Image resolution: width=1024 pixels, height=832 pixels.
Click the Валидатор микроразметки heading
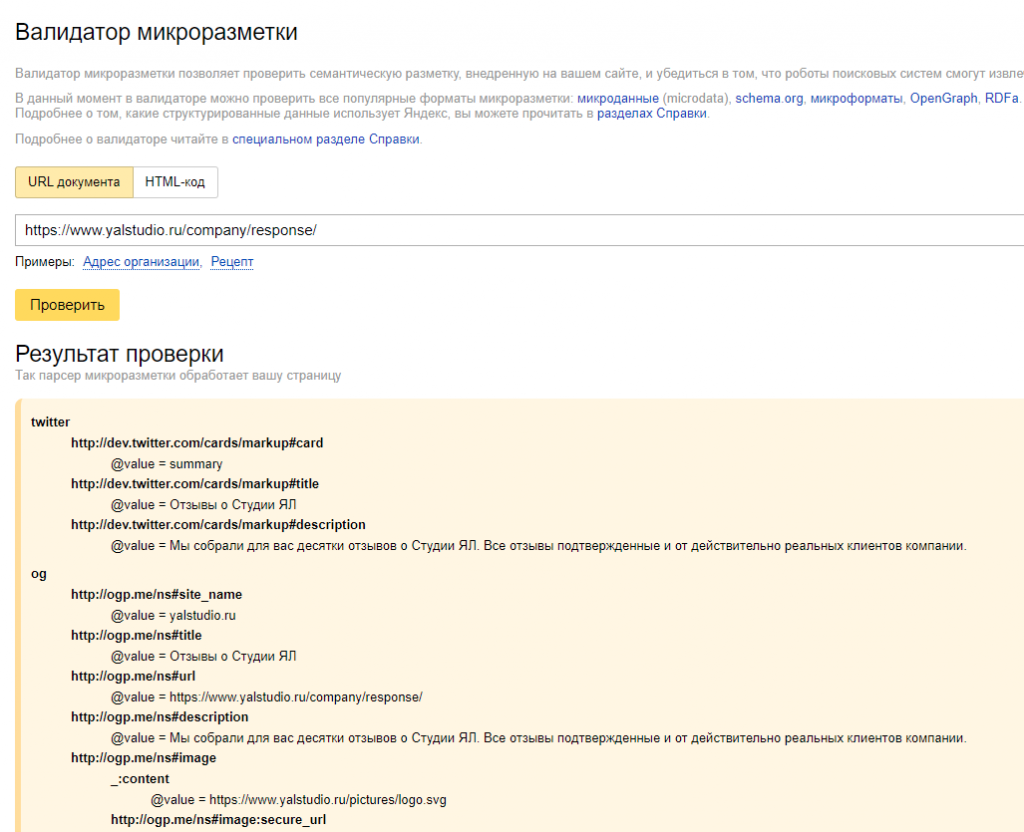[156, 32]
